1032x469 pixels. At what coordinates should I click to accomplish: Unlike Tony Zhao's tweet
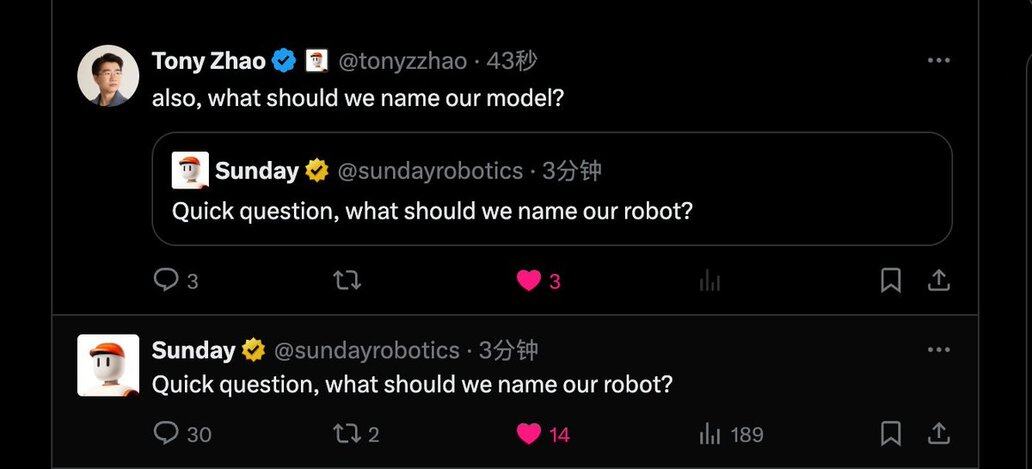tap(529, 281)
